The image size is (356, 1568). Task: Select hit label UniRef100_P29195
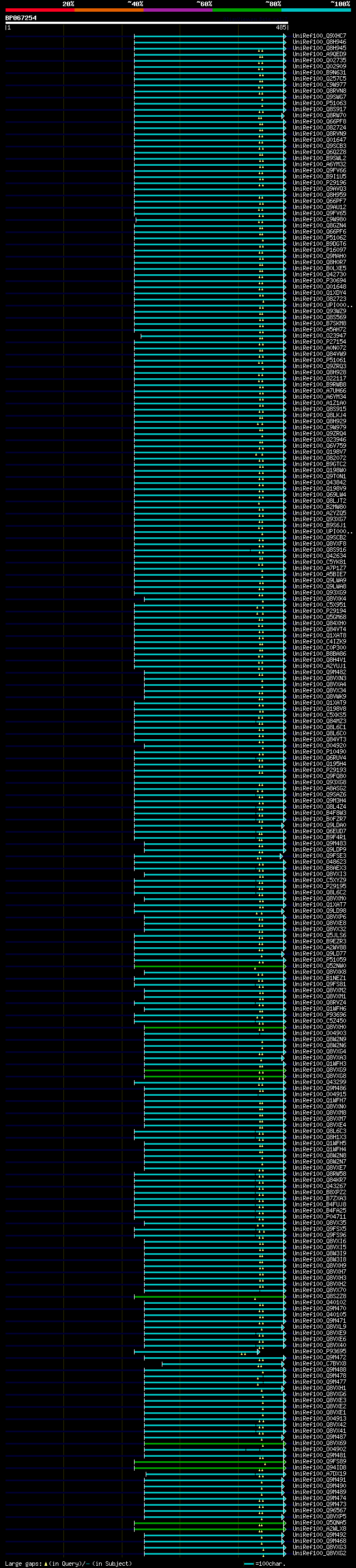tap(319, 886)
